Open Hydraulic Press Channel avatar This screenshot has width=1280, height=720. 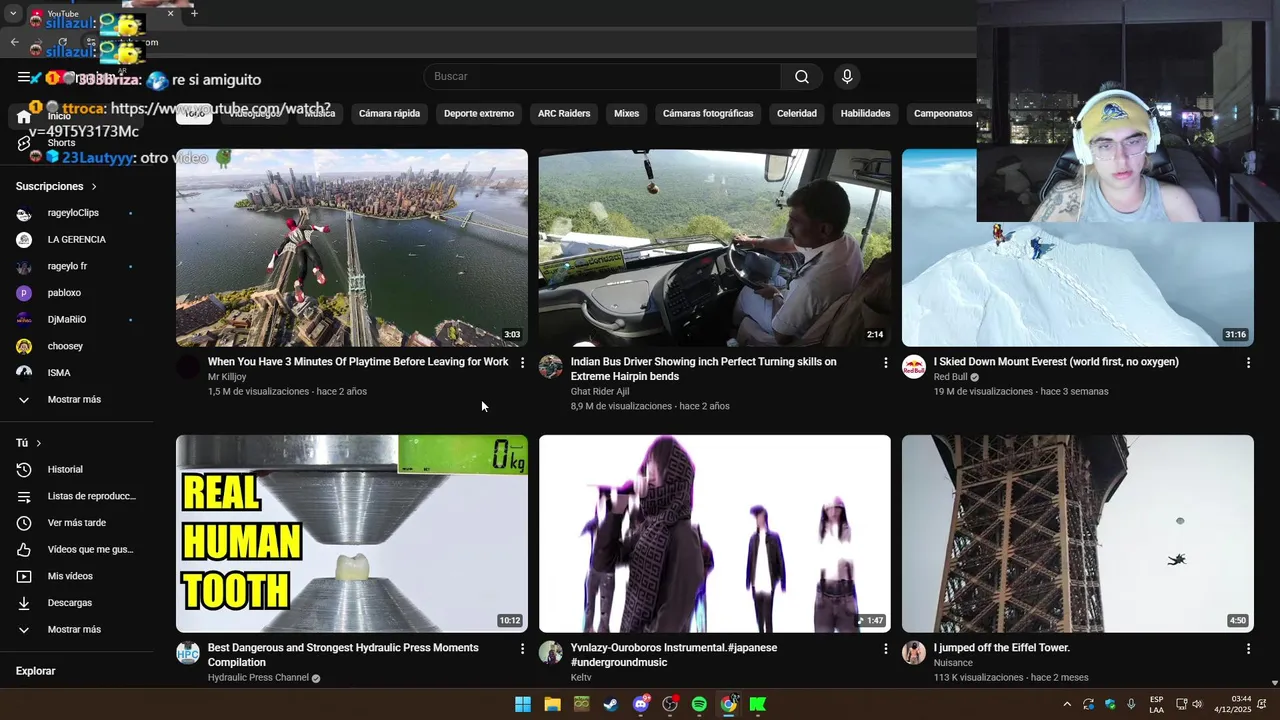[x=188, y=653]
